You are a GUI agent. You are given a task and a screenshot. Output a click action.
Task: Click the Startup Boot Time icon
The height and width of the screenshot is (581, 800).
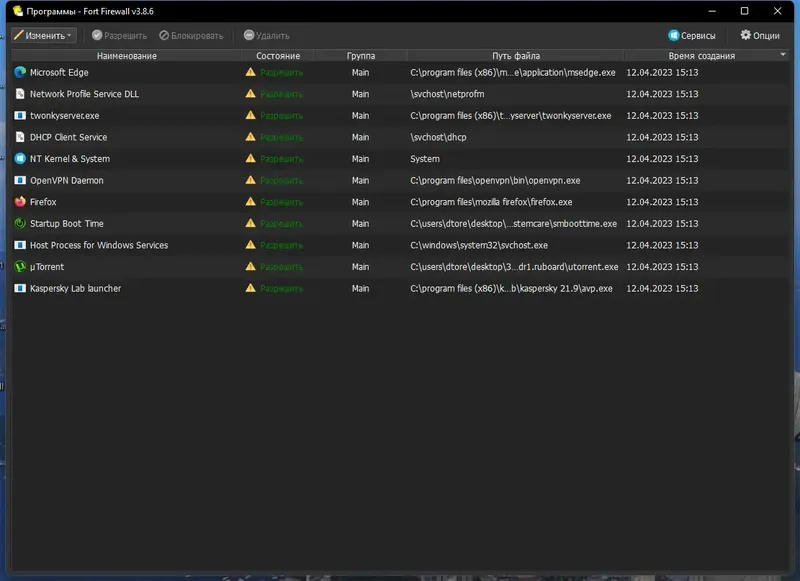click(20, 223)
